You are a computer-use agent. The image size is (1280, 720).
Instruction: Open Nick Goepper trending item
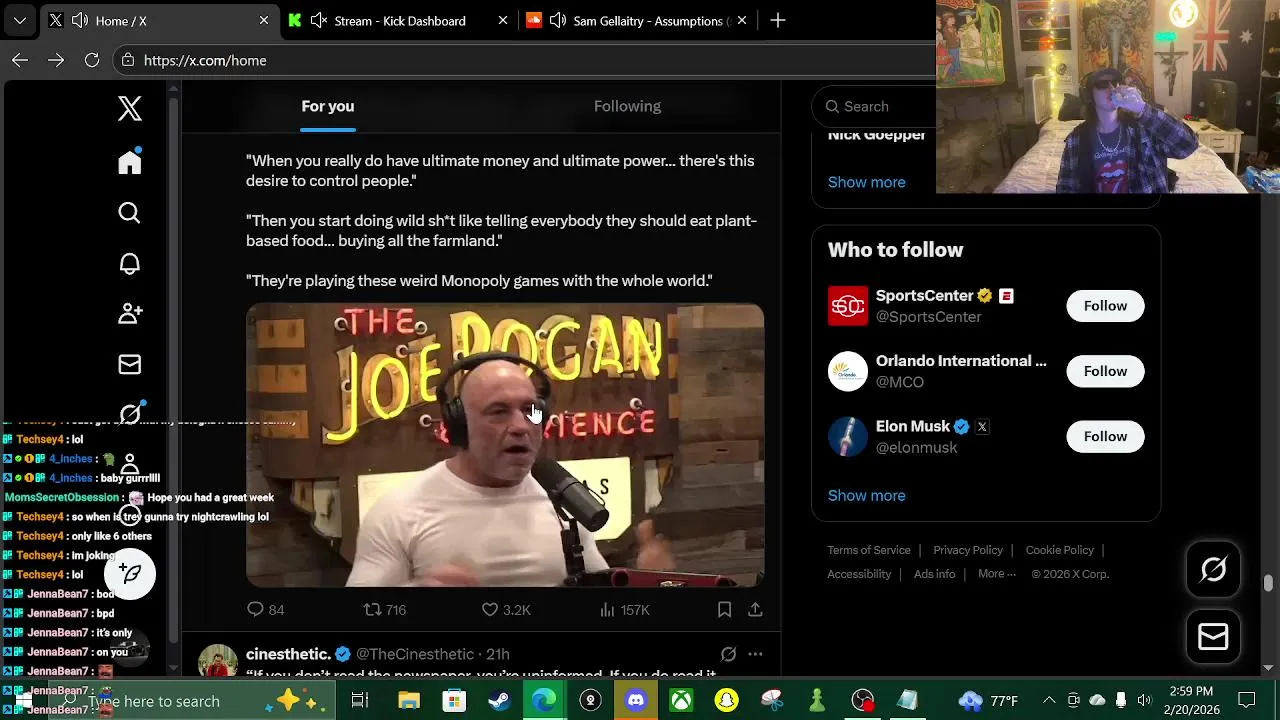pos(877,136)
